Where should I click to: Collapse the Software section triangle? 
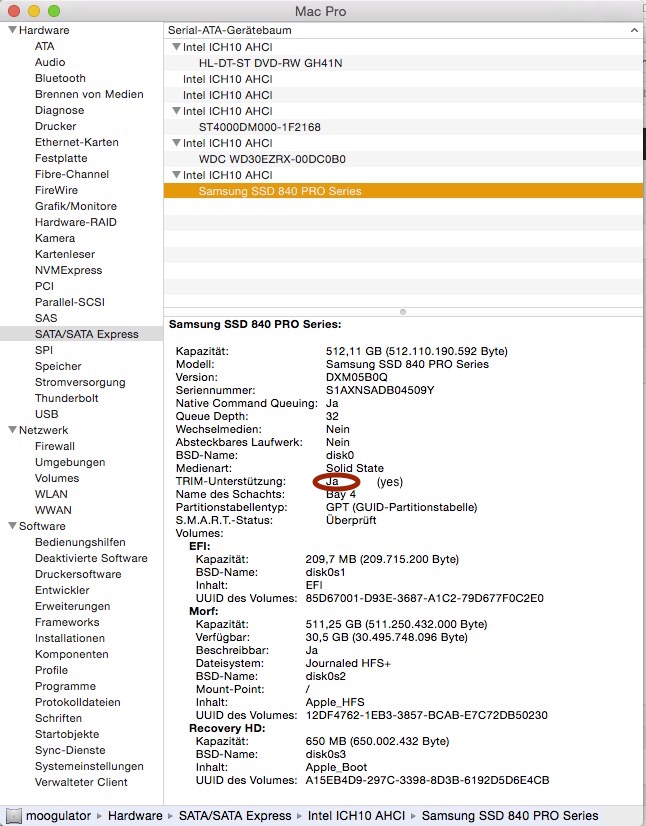click(x=13, y=526)
